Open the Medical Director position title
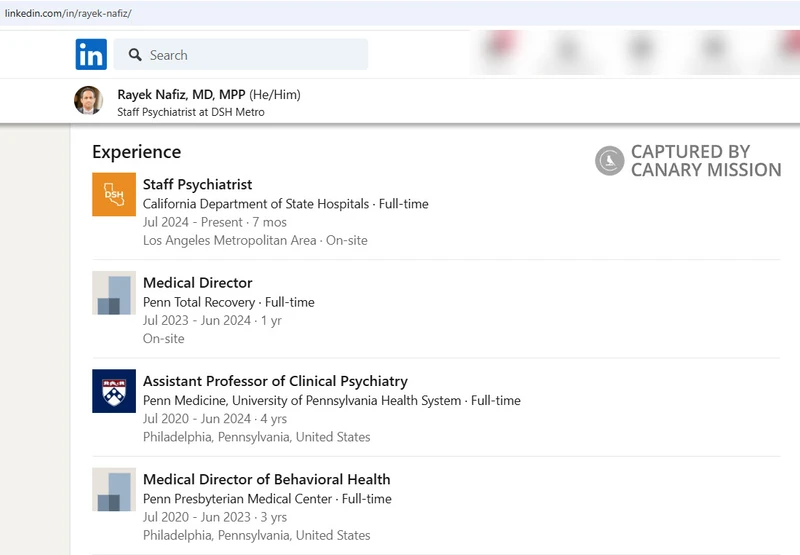The width and height of the screenshot is (800, 555). pos(197,283)
